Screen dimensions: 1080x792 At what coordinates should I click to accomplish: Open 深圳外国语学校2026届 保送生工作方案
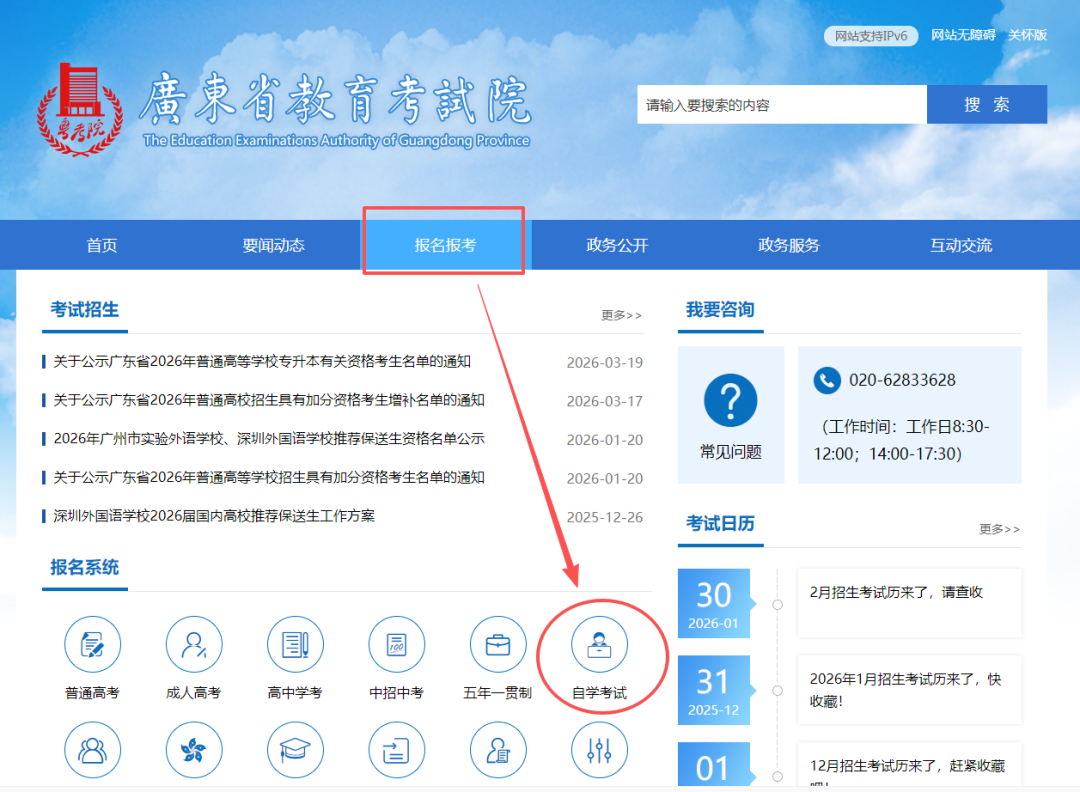[214, 516]
